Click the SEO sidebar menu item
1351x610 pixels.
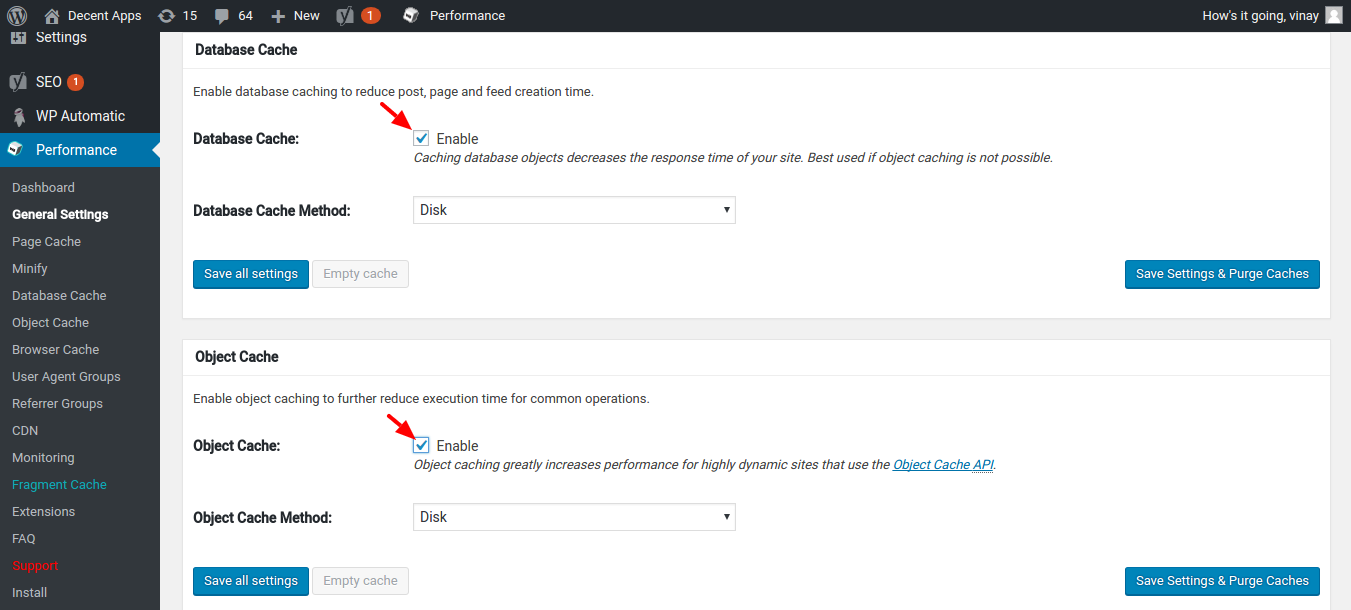tap(48, 82)
